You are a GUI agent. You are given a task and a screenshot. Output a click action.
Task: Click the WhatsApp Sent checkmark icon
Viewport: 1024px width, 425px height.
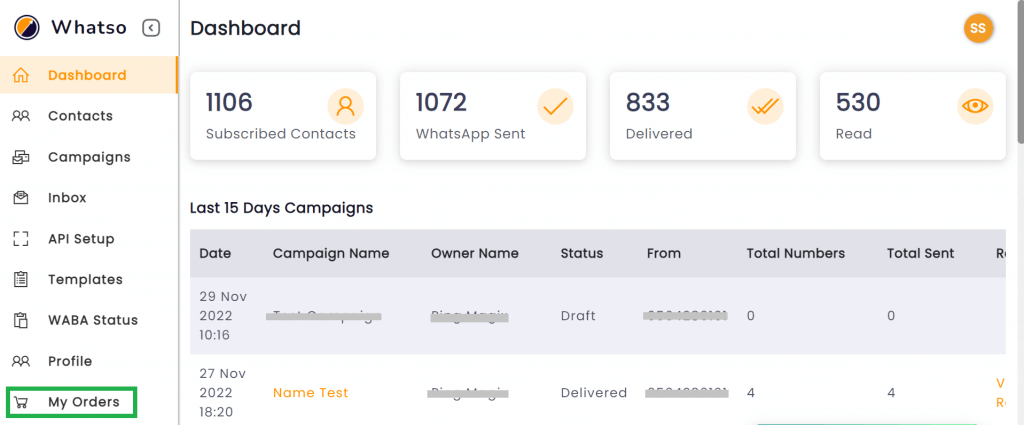coord(555,106)
